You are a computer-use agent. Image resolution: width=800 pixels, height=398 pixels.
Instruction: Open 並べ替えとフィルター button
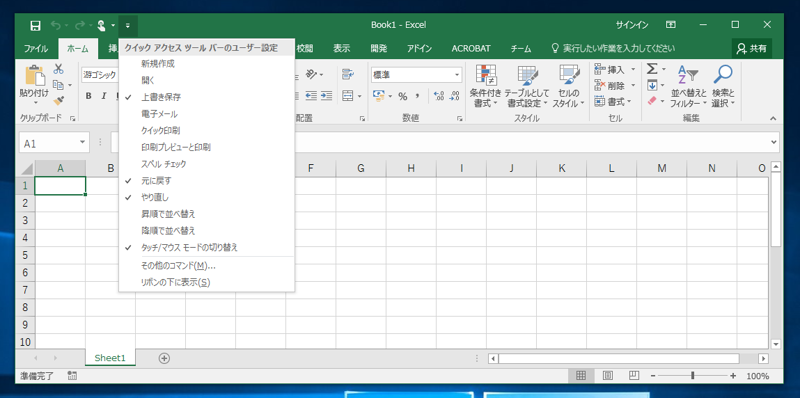pyautogui.click(x=688, y=86)
